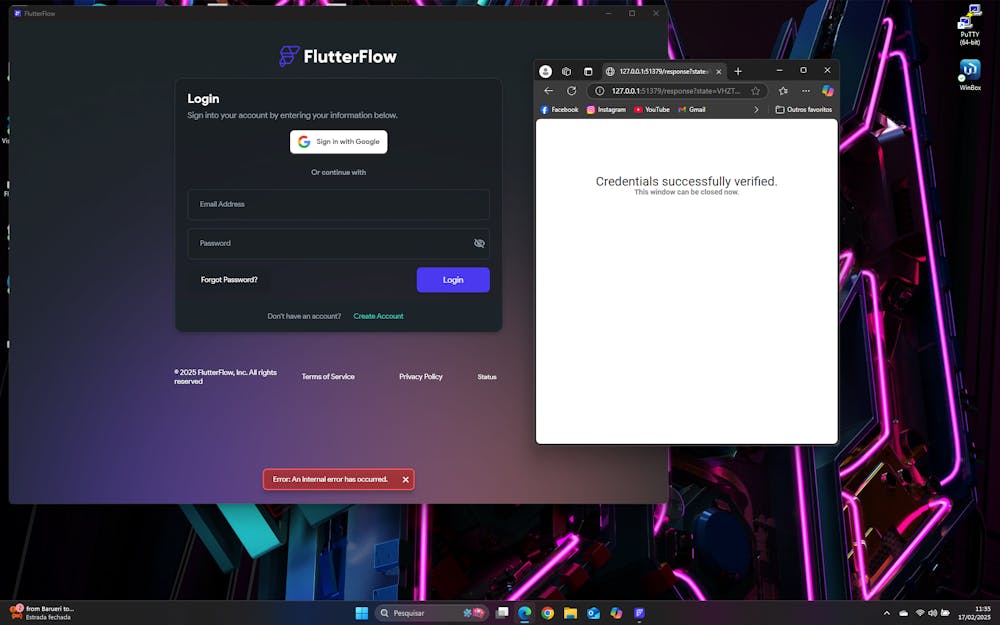The width and height of the screenshot is (1000, 625).
Task: Reload the Edge browser page
Action: 571,91
